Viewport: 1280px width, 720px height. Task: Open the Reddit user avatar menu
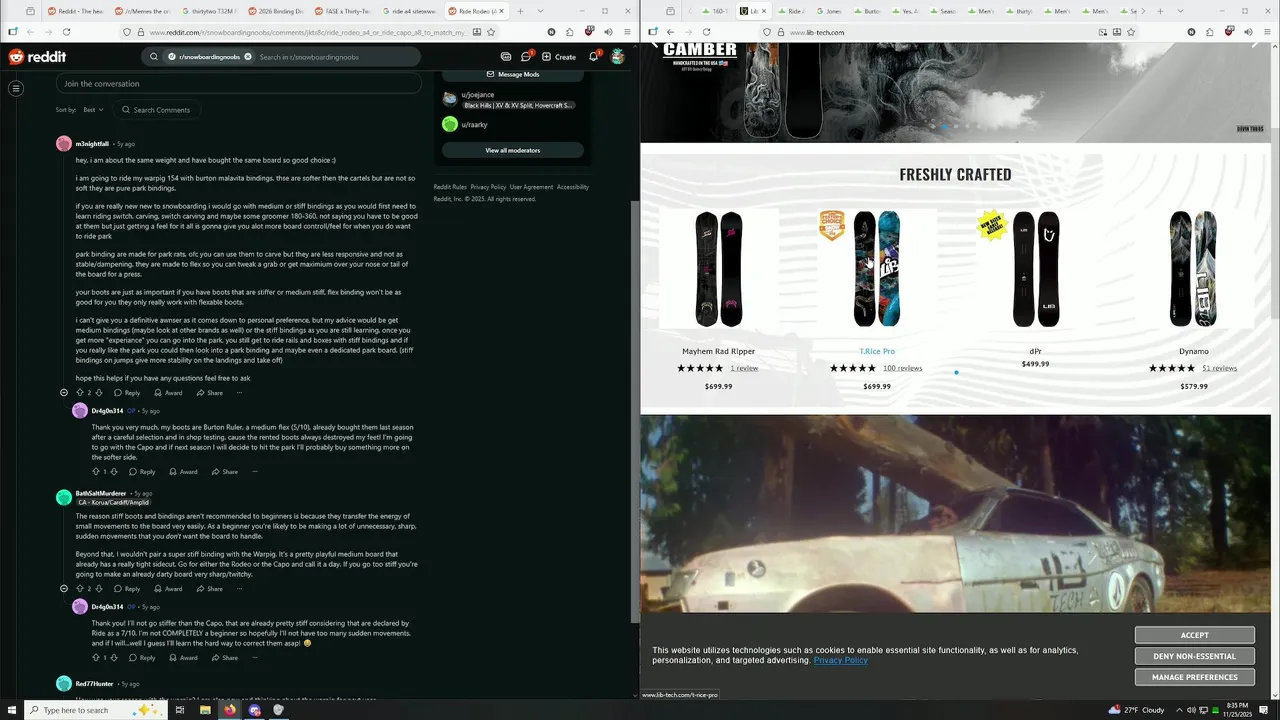618,57
